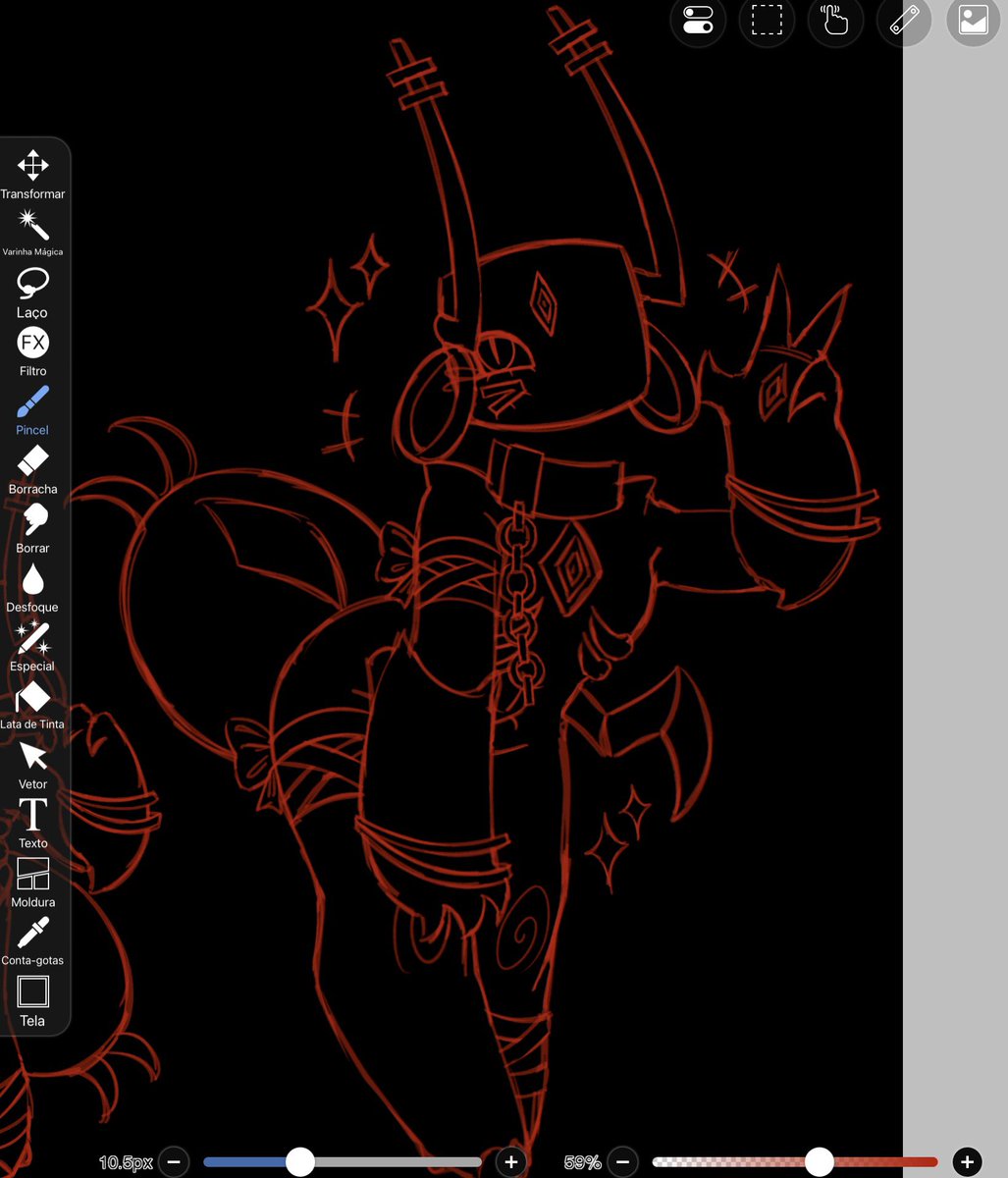Screen dimensions: 1008x1178
Task: Click the 59% opacity value
Action: click(582, 1163)
